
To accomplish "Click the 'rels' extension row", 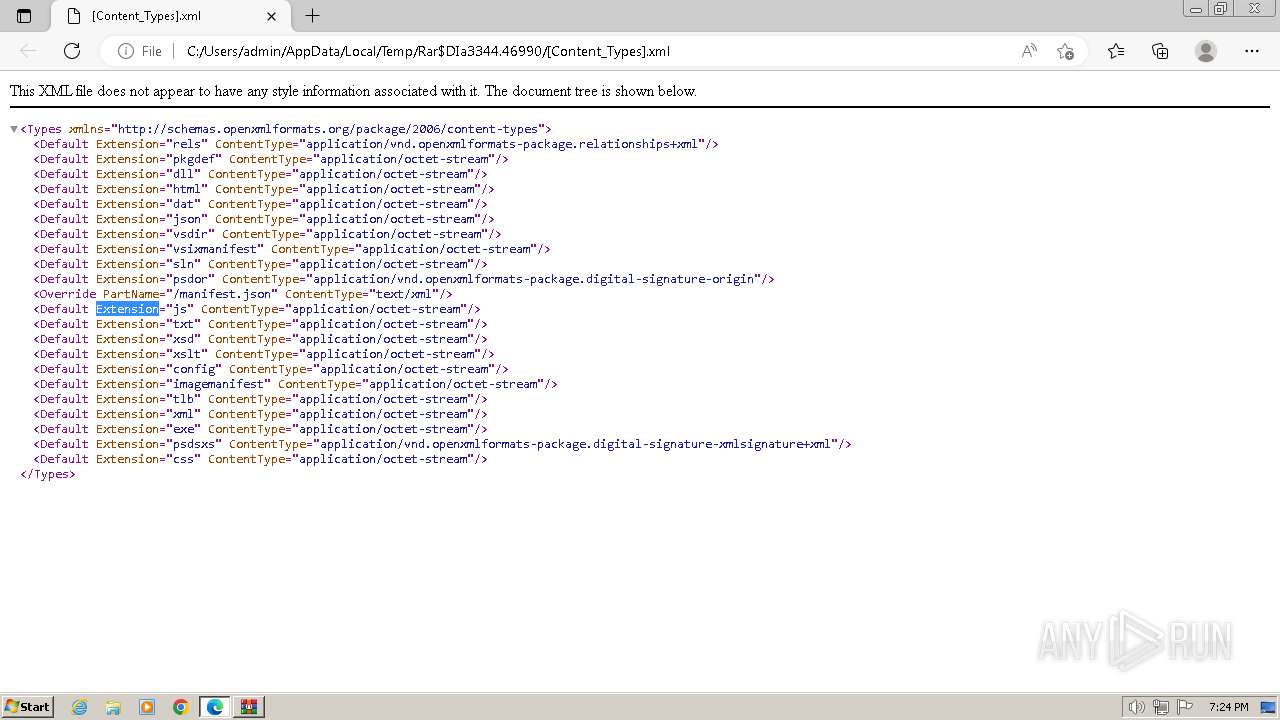I will click(x=376, y=144).
